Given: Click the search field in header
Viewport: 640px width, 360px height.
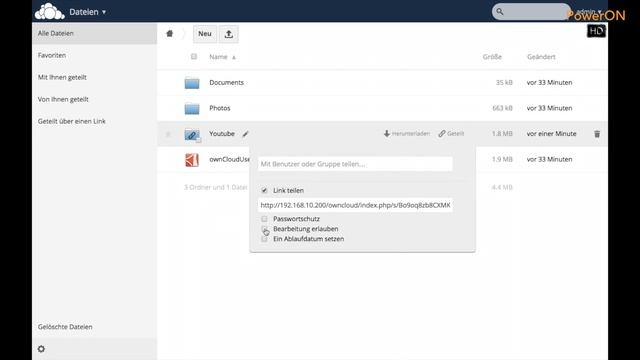Looking at the screenshot, I should (531, 11).
